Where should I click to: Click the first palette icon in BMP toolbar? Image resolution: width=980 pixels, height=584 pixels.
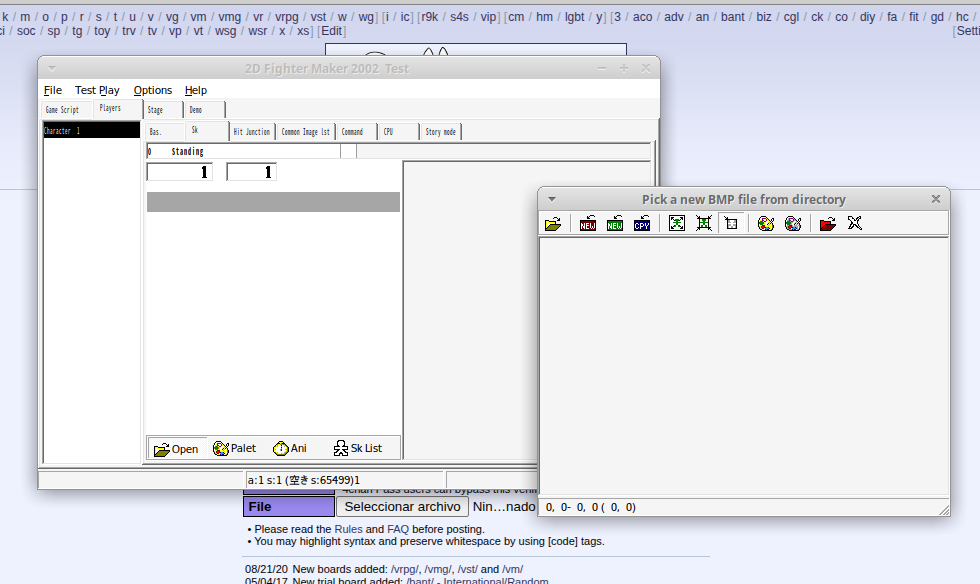pos(766,223)
